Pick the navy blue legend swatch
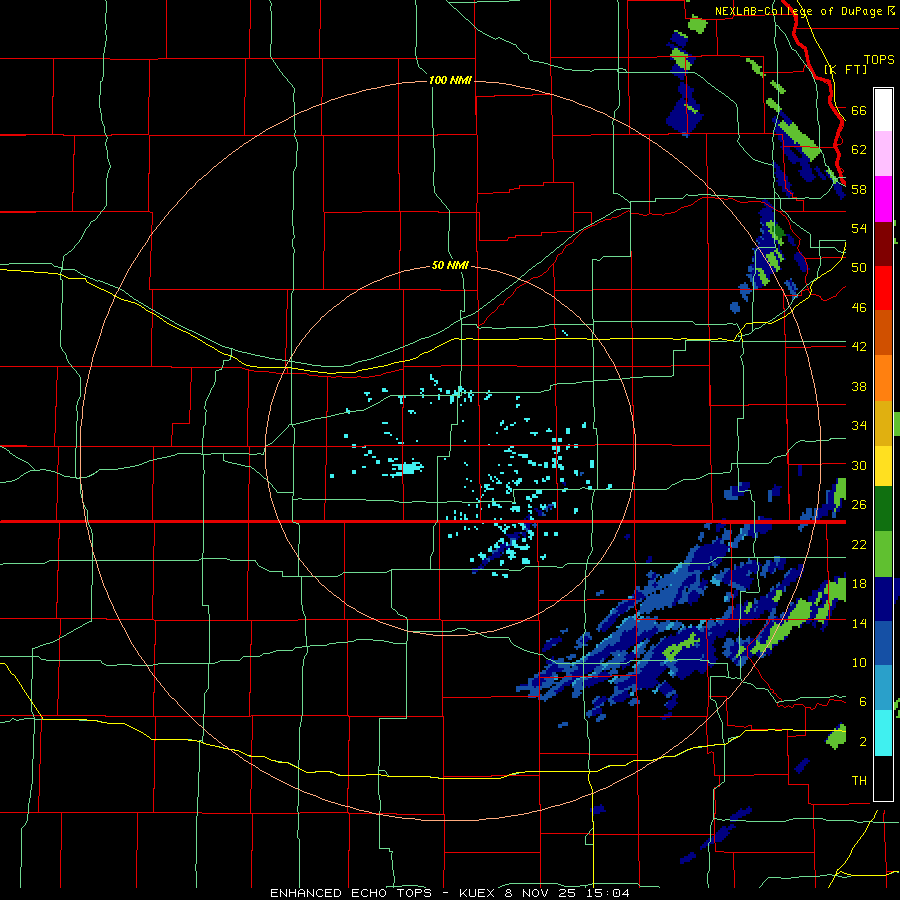This screenshot has width=900, height=900. tap(883, 599)
